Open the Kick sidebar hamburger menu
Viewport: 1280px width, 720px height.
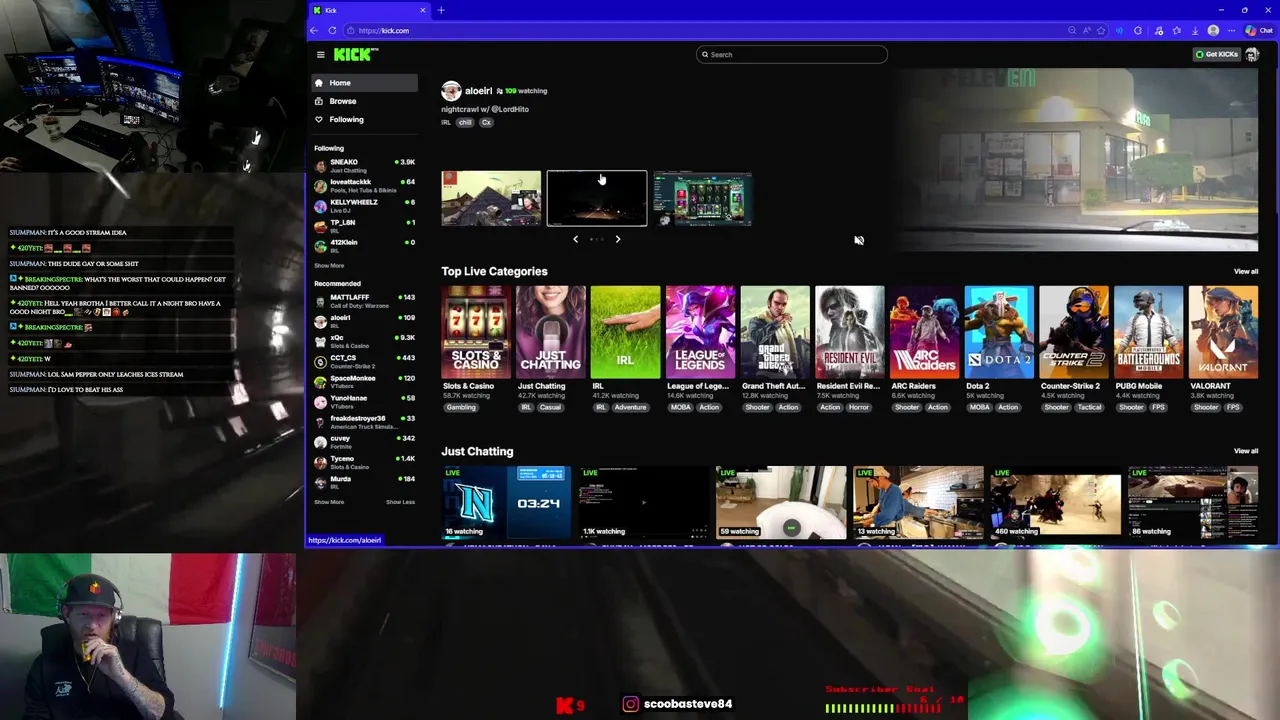(x=320, y=55)
